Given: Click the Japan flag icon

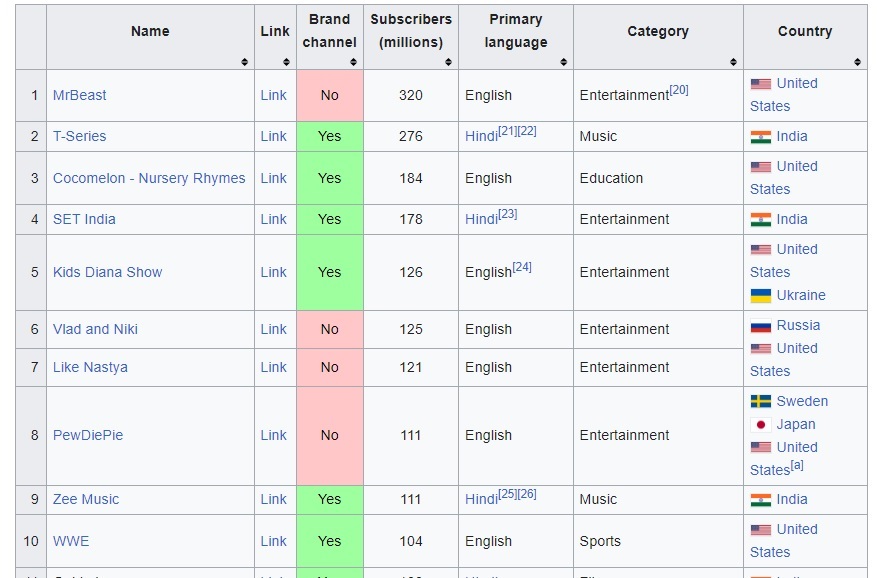Looking at the screenshot, I should pyautogui.click(x=761, y=424).
